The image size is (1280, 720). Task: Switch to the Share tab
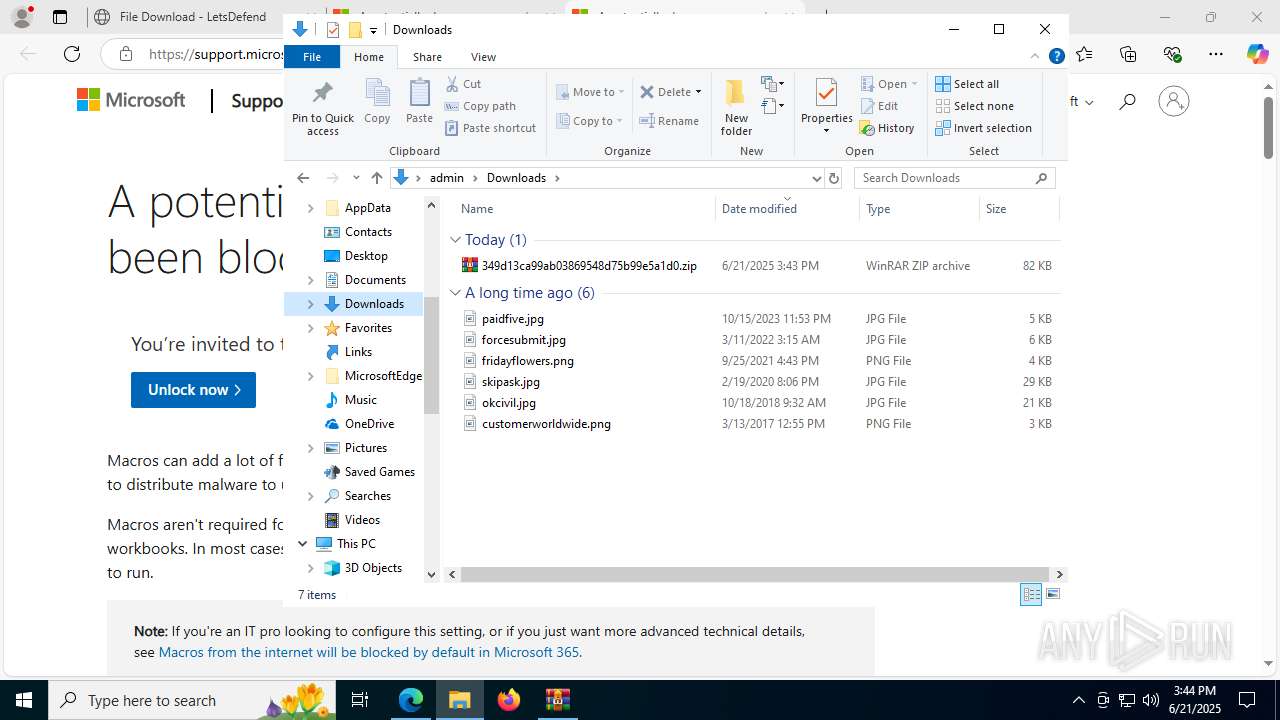427,57
